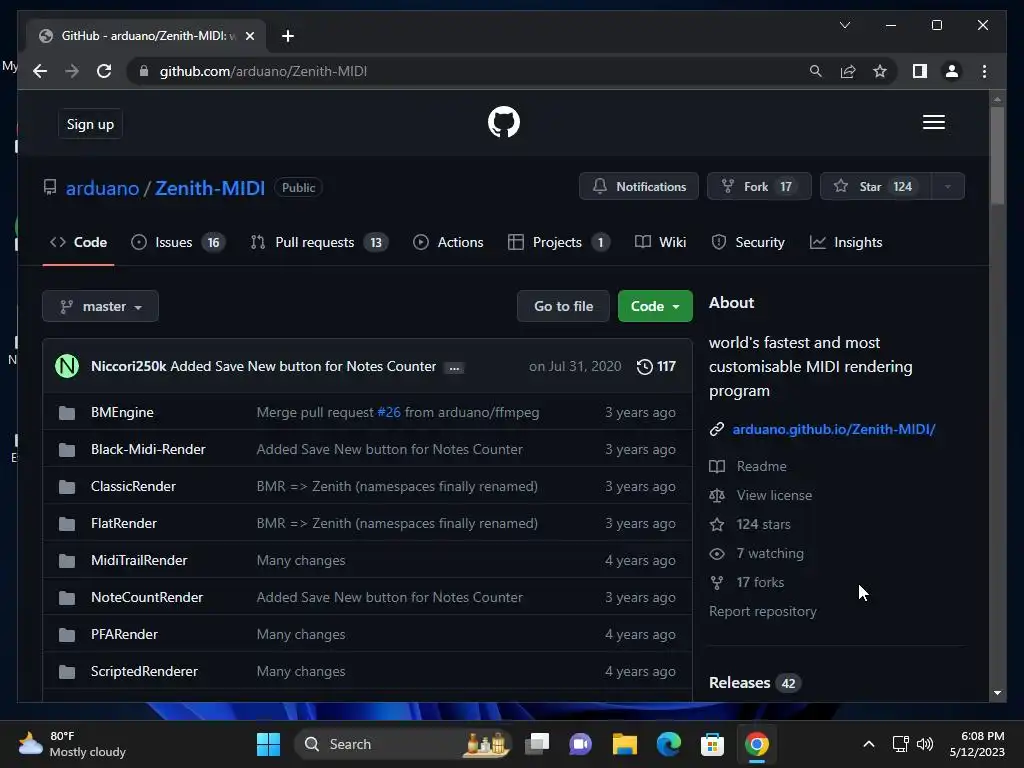
Task: View the Security tab
Action: click(x=748, y=242)
